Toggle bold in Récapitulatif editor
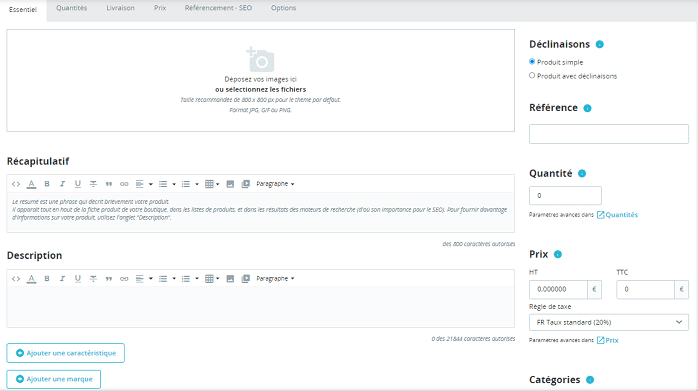 [47, 184]
